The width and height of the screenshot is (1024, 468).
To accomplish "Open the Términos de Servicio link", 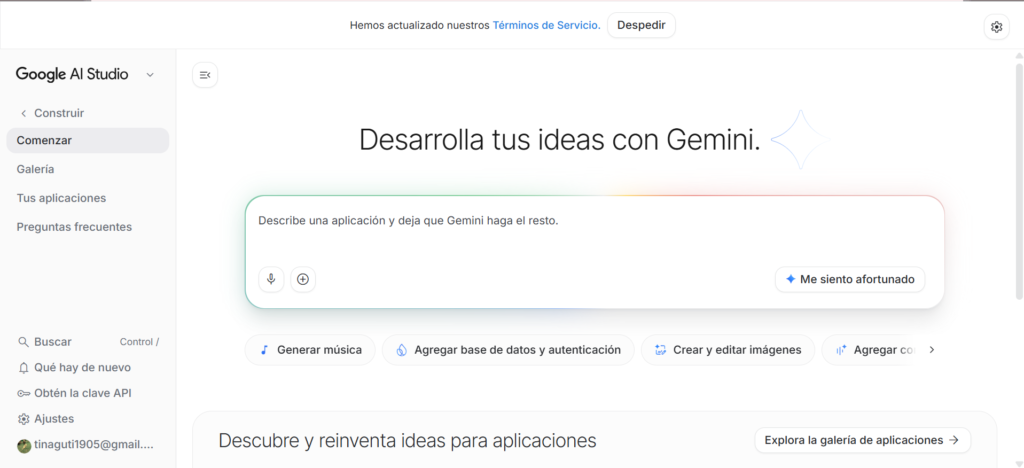I will coord(546,25).
